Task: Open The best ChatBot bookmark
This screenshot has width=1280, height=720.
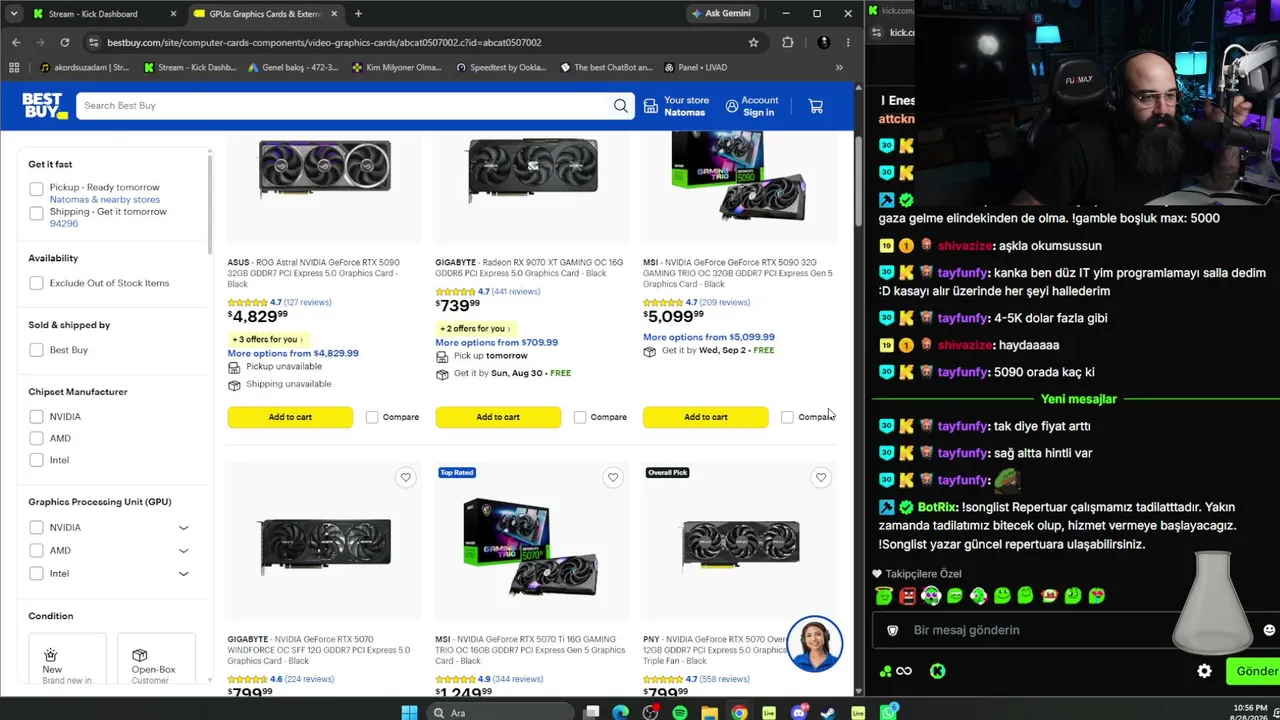Action: (606, 67)
